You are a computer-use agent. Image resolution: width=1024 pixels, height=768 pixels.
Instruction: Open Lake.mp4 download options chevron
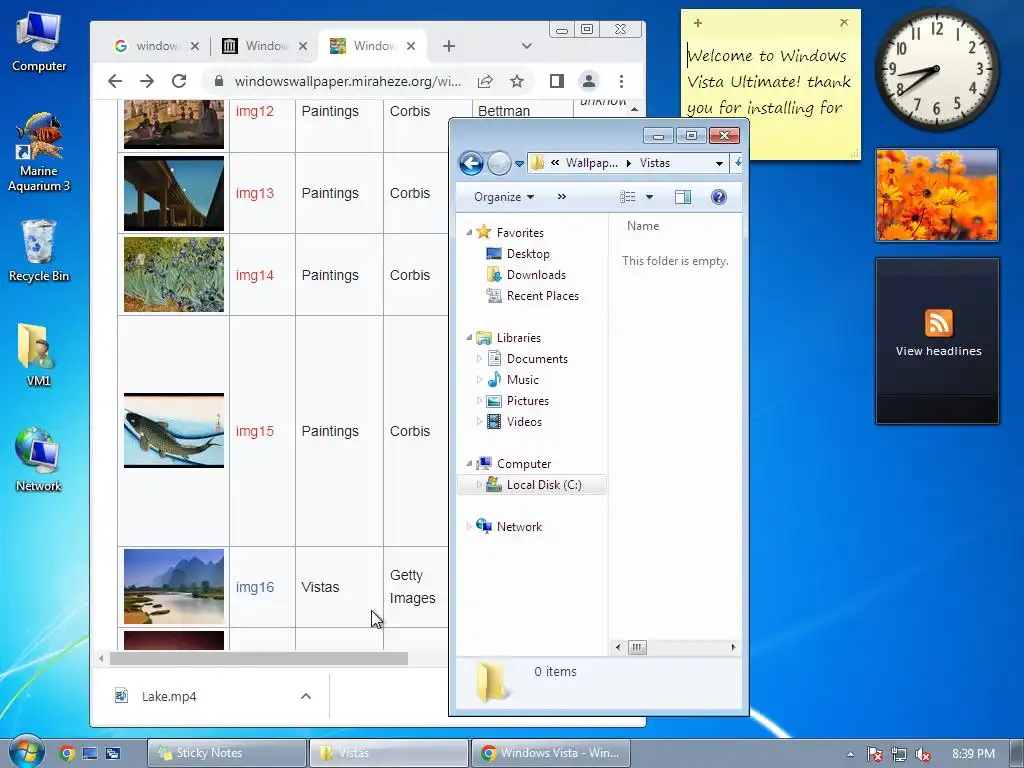tap(306, 696)
